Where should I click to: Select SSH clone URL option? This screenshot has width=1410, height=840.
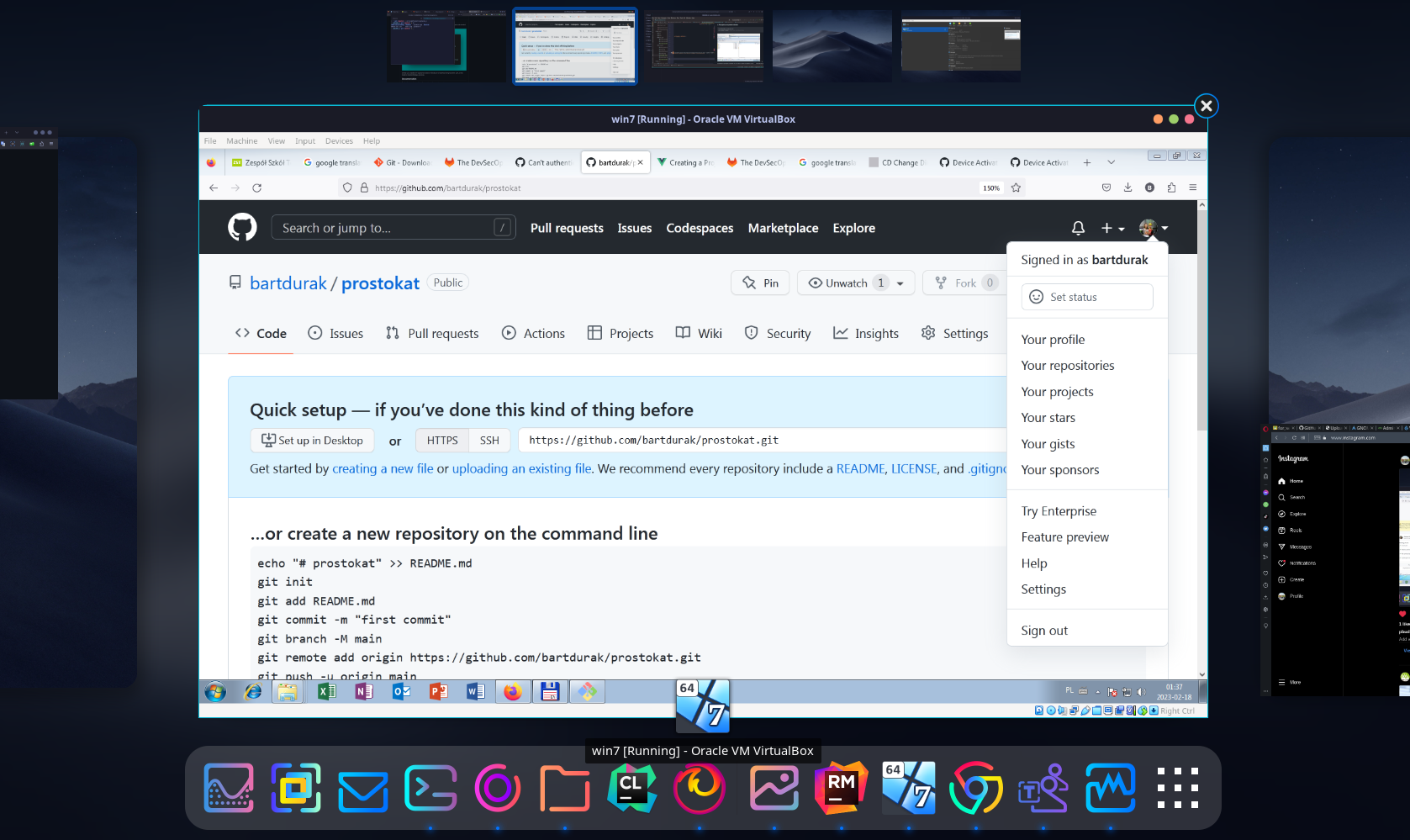[489, 441]
